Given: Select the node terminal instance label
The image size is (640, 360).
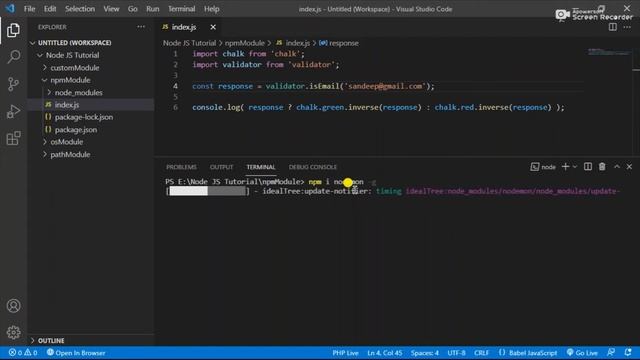Looking at the screenshot, I should [543, 167].
